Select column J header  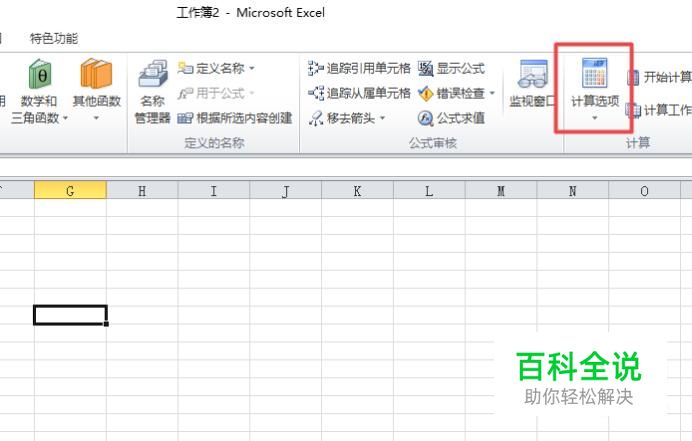coord(286,191)
